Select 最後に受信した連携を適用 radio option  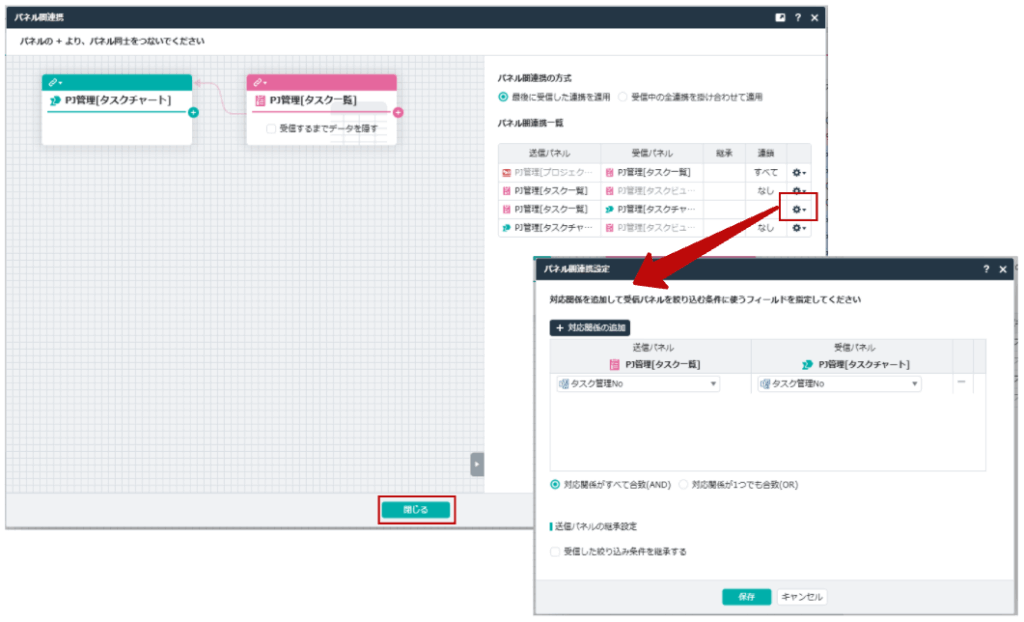[503, 97]
